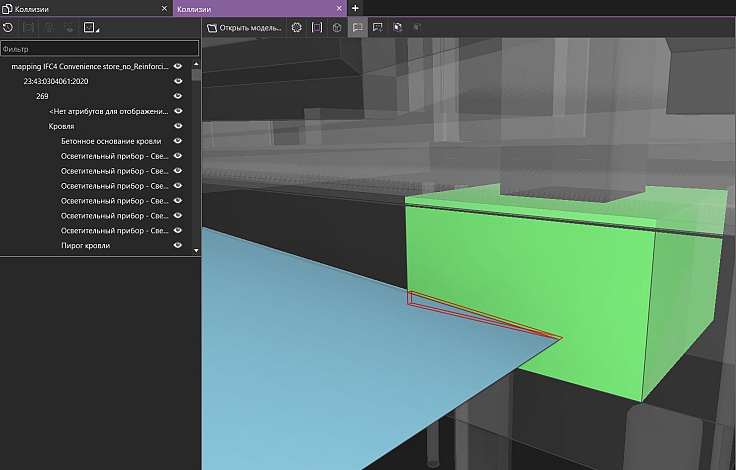This screenshot has width=736, height=470.
Task: Toggle visibility of 'Пирог кровли'
Action: (177, 245)
